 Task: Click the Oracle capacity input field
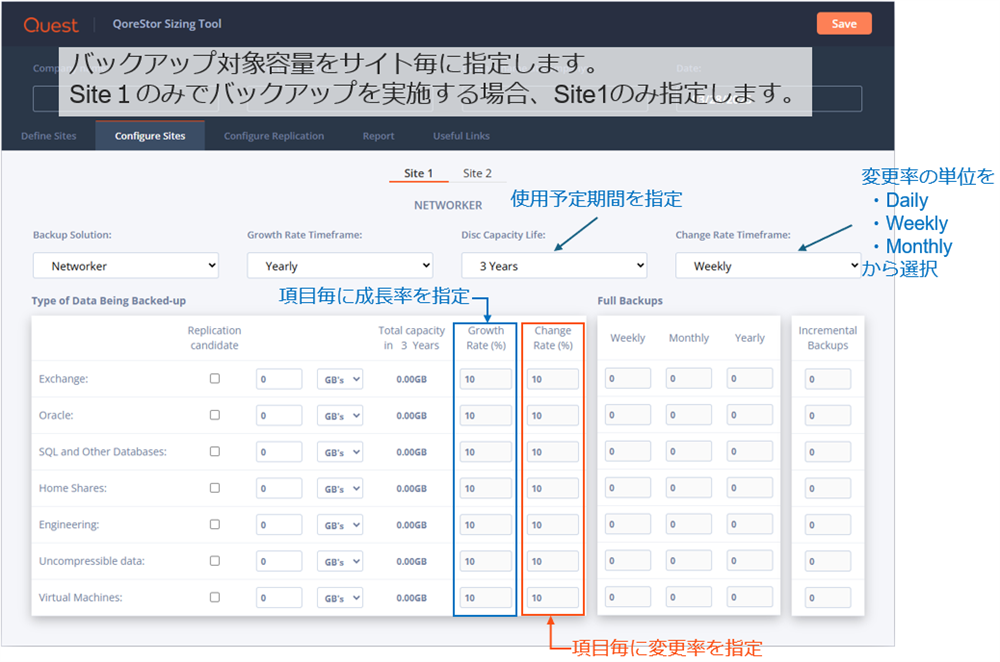point(279,415)
